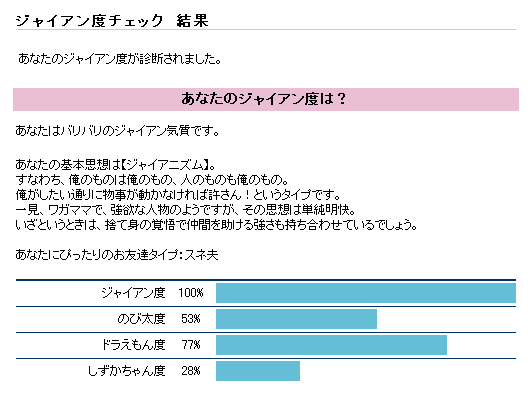Click the 俺がしたい通りに物事が動かなければ line

(178, 195)
